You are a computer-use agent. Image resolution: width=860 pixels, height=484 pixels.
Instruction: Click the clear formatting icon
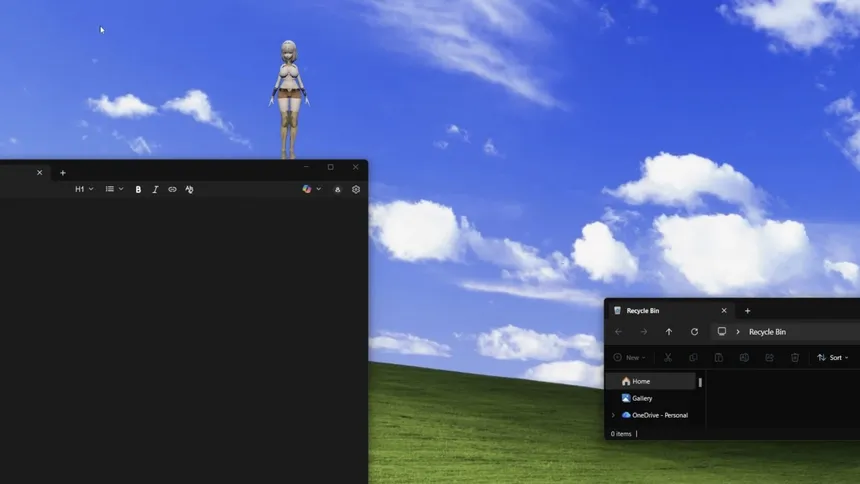pyautogui.click(x=189, y=189)
